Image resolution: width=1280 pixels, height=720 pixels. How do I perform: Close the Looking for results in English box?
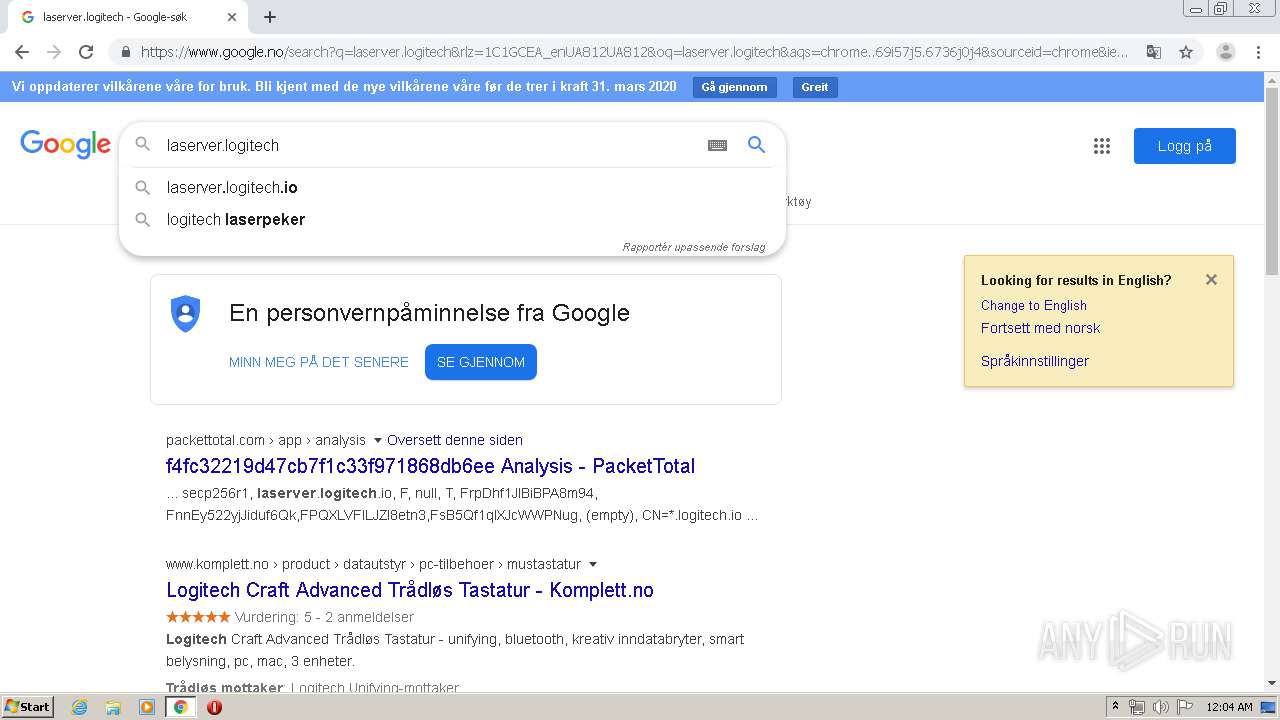tap(1211, 280)
